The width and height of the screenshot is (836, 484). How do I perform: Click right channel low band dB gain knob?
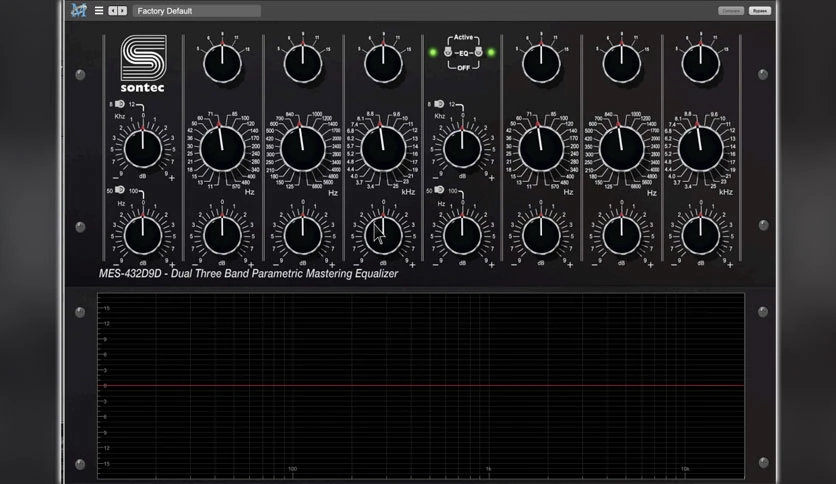point(541,235)
